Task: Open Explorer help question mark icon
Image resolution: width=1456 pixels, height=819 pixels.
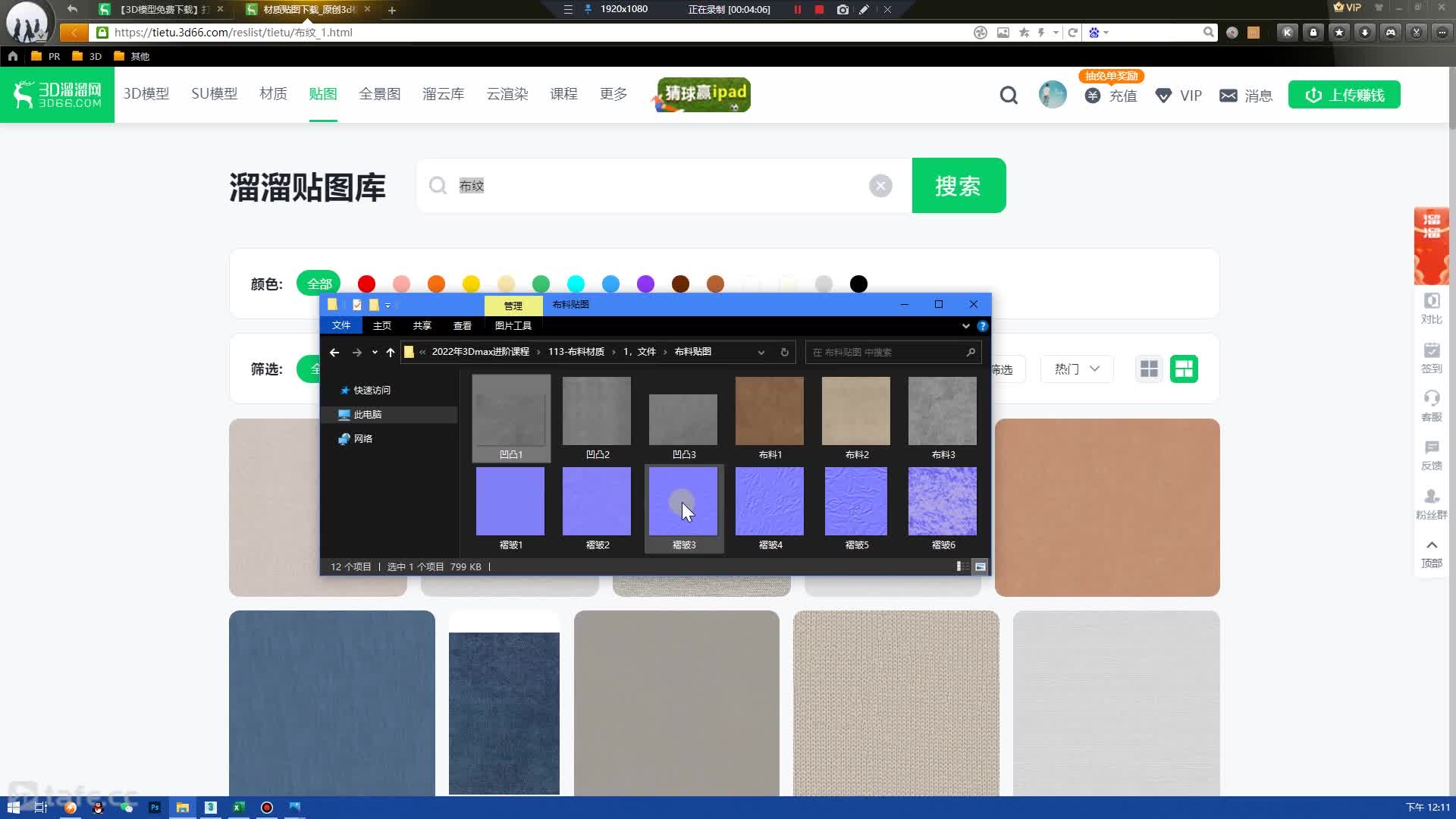Action: point(982,326)
